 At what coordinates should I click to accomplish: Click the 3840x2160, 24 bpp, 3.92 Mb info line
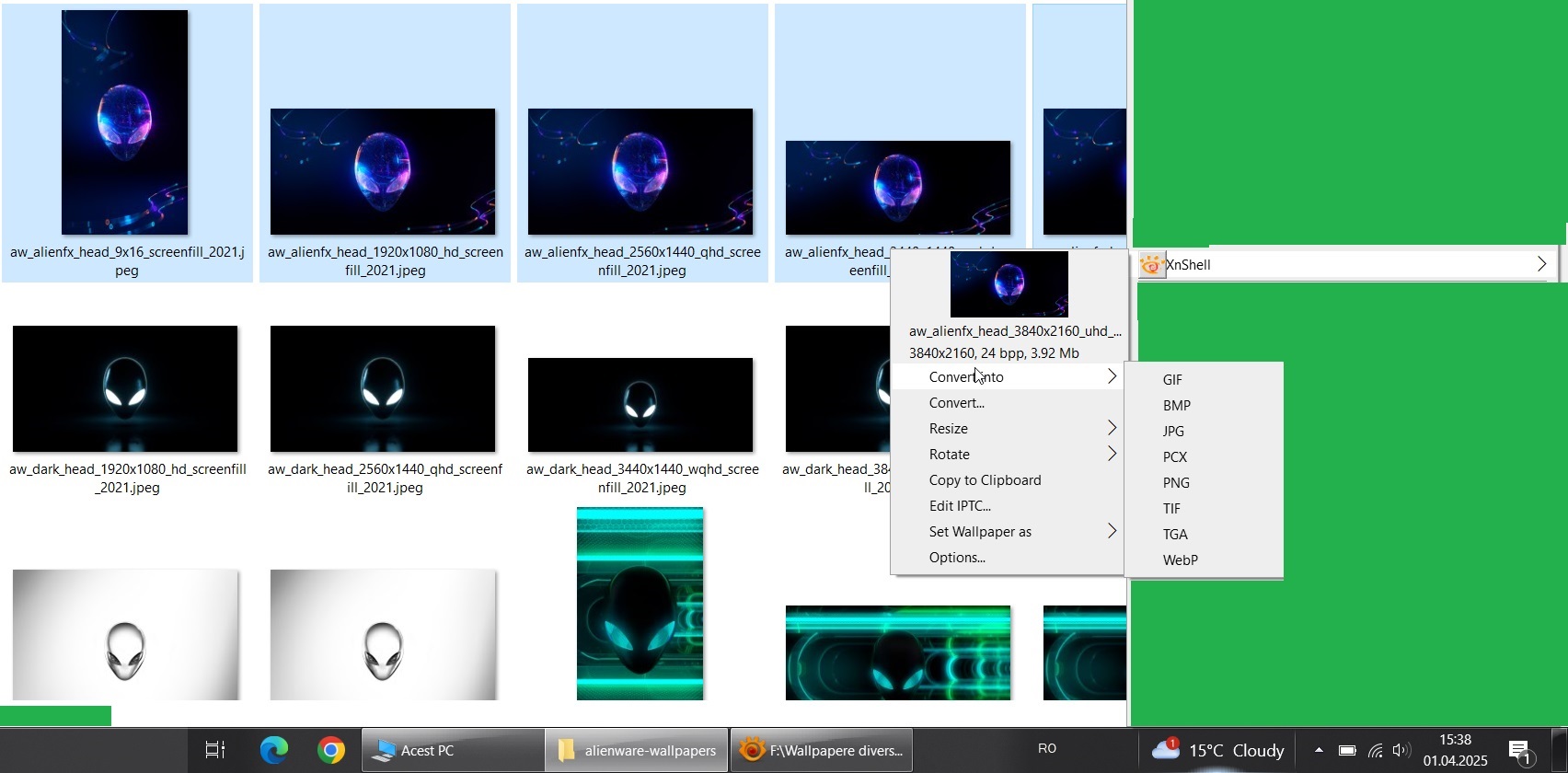(994, 352)
